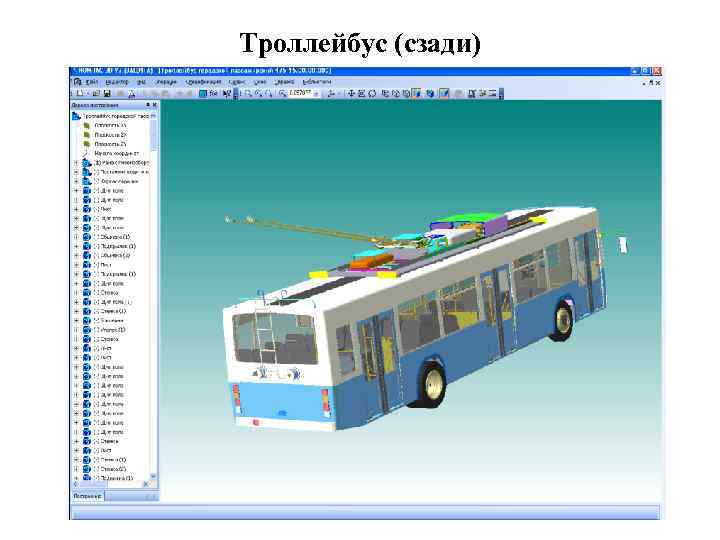Save the document with the floppy icon
720x540 pixels.
(107, 94)
